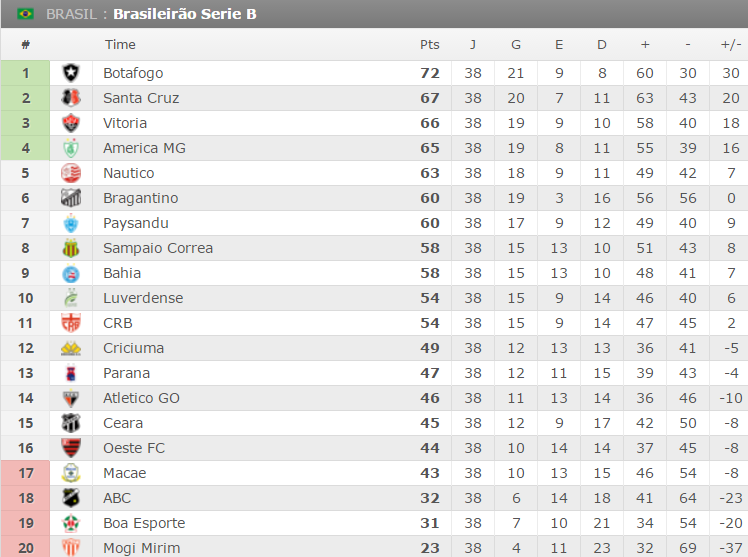Open the CRB club crest
The width and height of the screenshot is (748, 557).
coord(71,323)
